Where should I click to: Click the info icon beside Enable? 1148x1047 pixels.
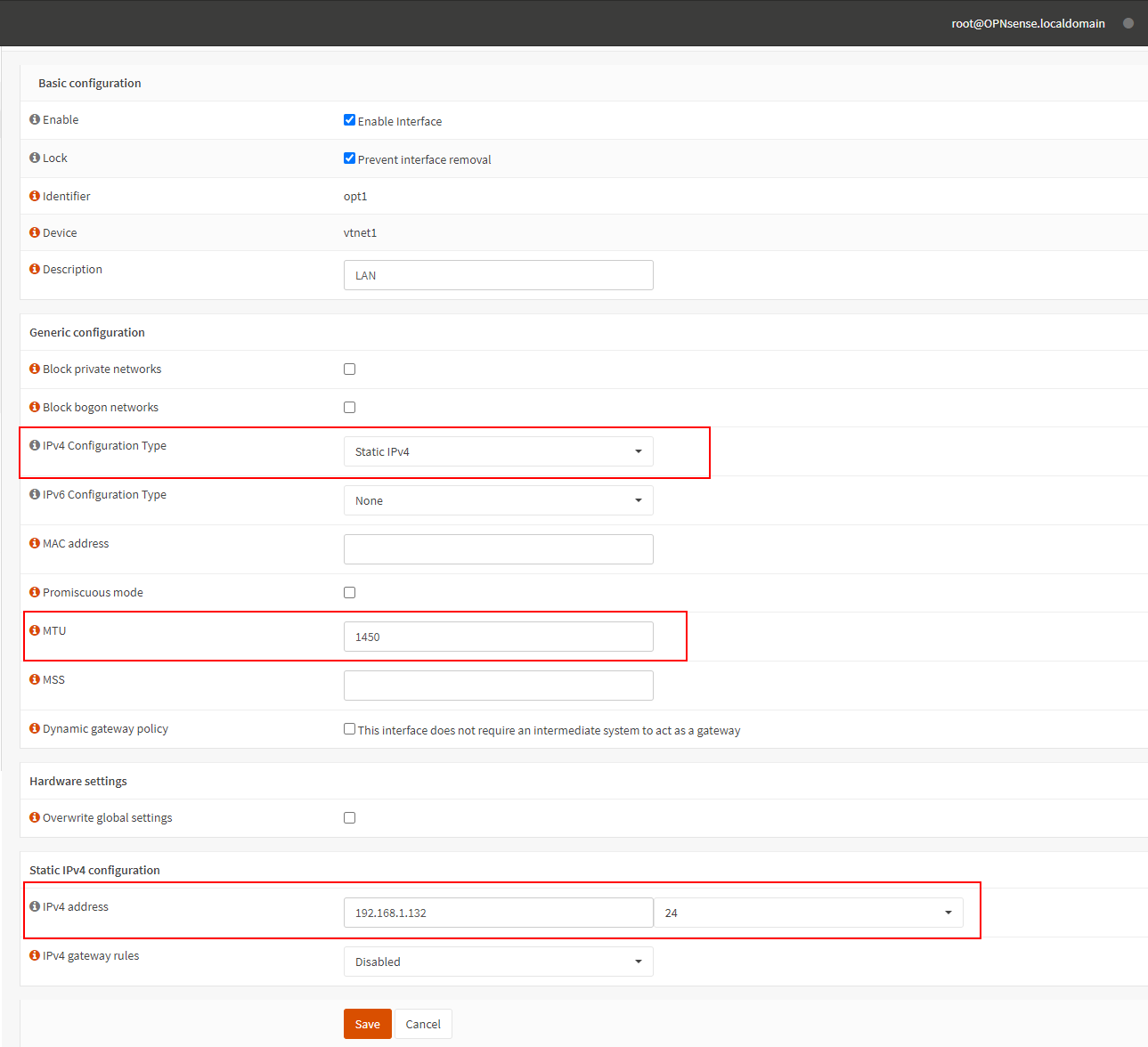point(35,119)
